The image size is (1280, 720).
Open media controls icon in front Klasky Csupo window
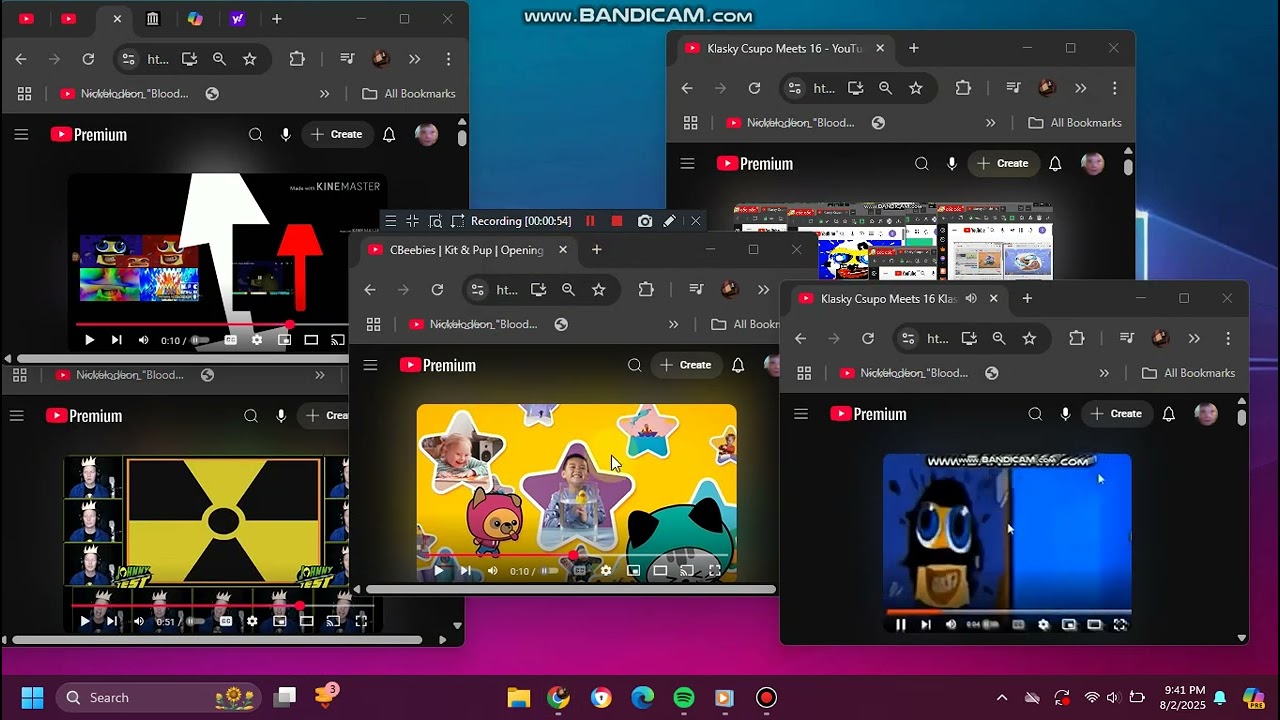[1127, 338]
